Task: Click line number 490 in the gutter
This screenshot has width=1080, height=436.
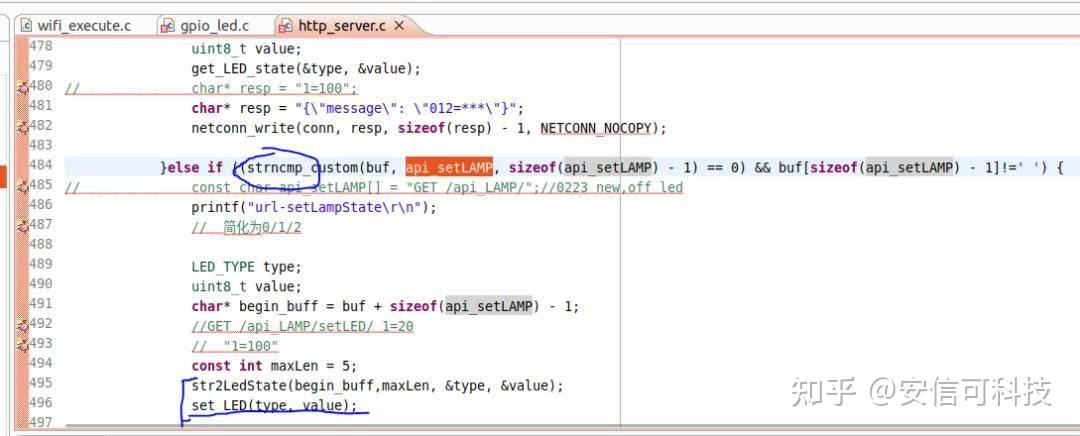Action: [41, 284]
